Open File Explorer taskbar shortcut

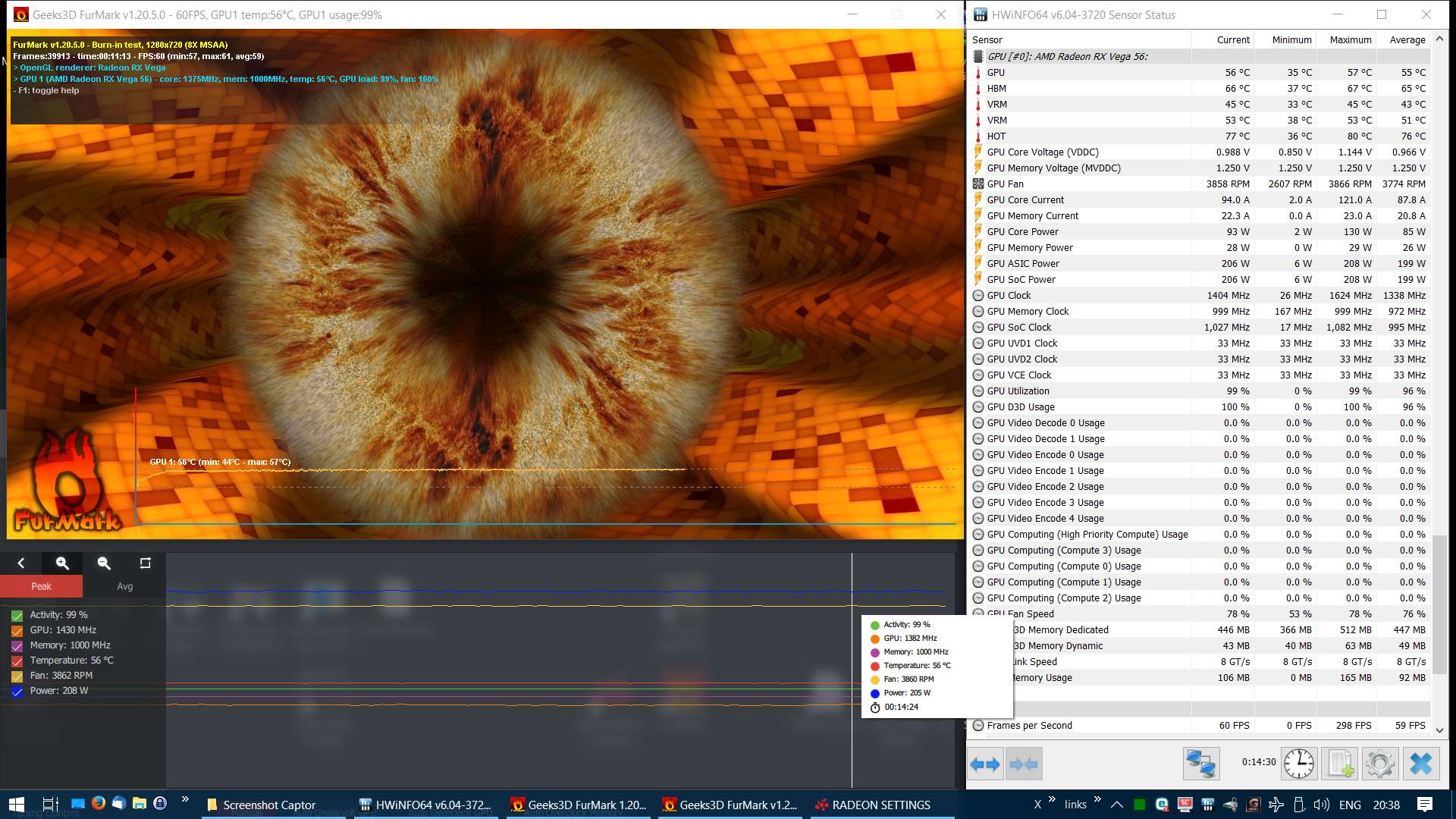[x=140, y=803]
